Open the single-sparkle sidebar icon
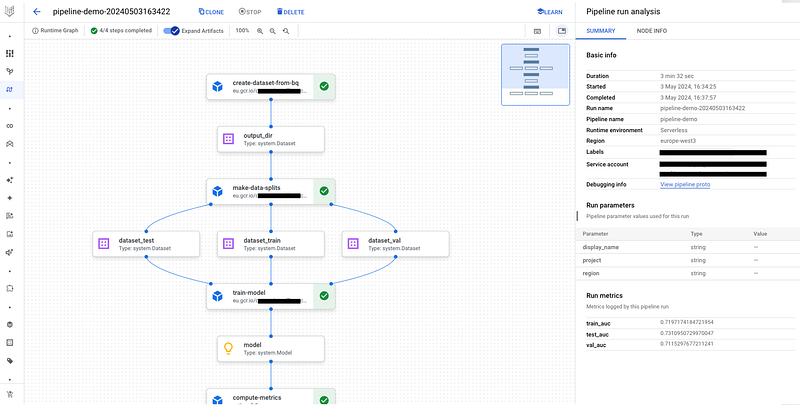The image size is (800, 405). [10, 198]
